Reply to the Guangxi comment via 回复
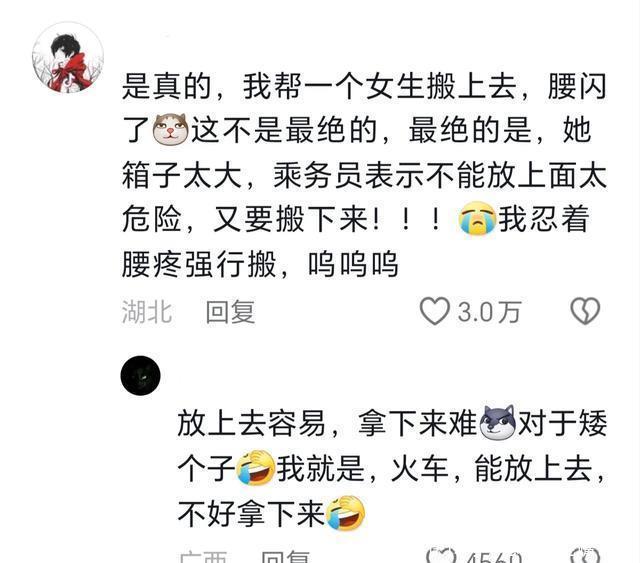The image size is (640, 563). (285, 557)
